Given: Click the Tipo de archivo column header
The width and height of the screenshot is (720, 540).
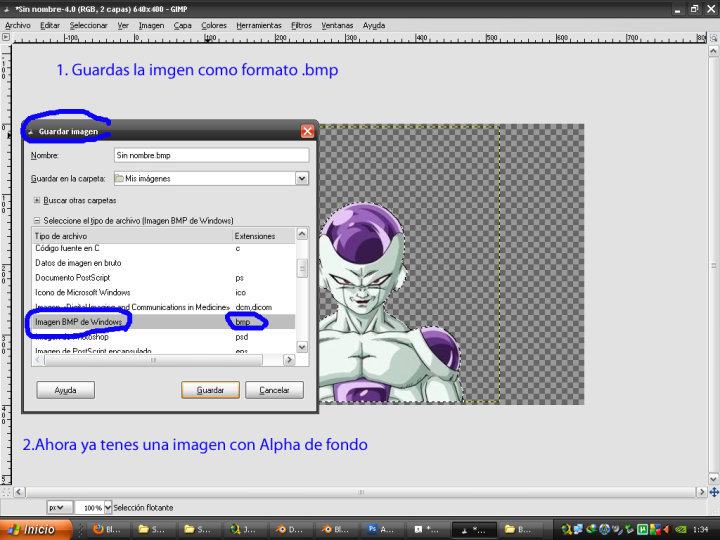Looking at the screenshot, I should click(x=132, y=236).
